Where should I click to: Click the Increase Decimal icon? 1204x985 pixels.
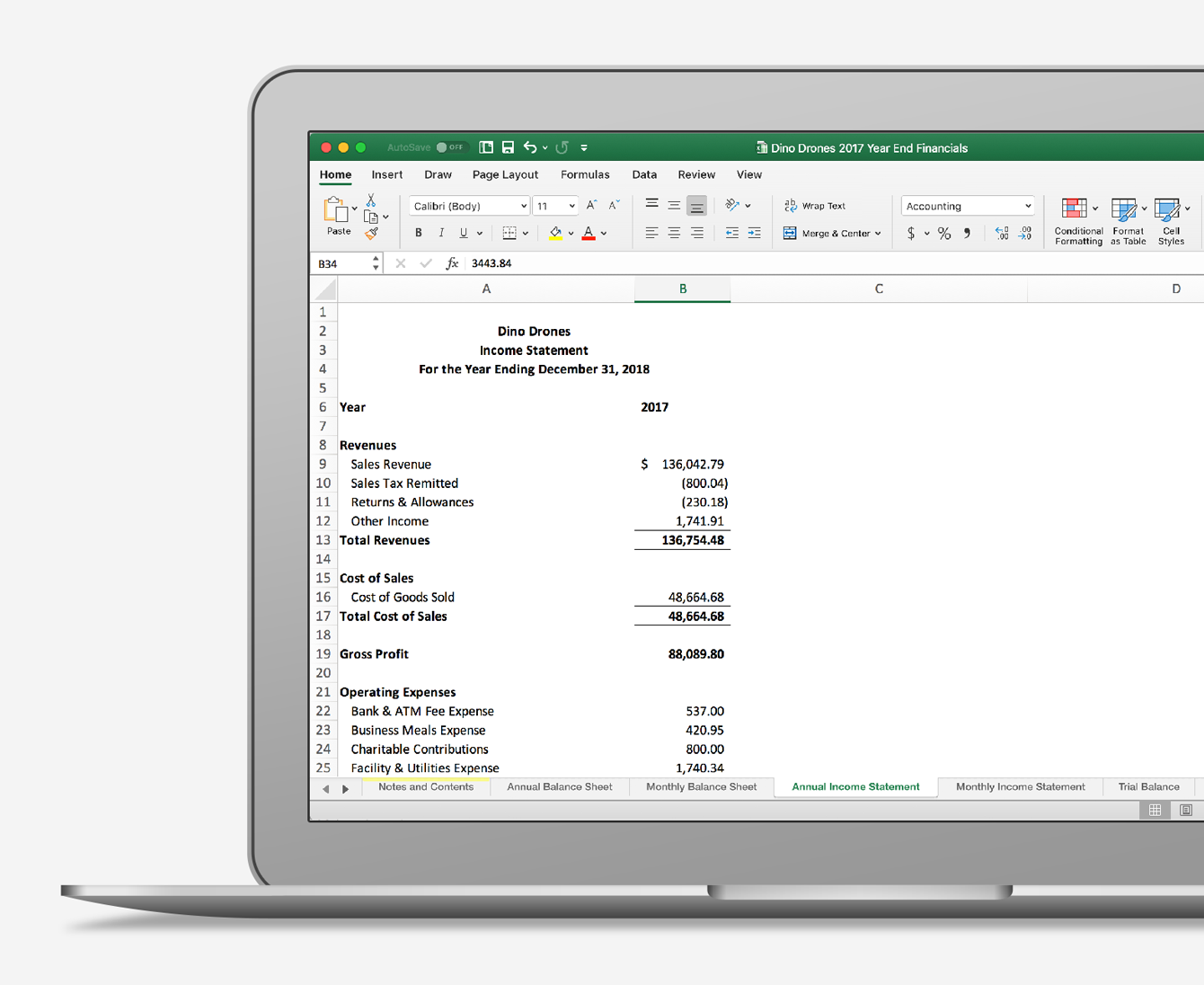coord(1000,233)
